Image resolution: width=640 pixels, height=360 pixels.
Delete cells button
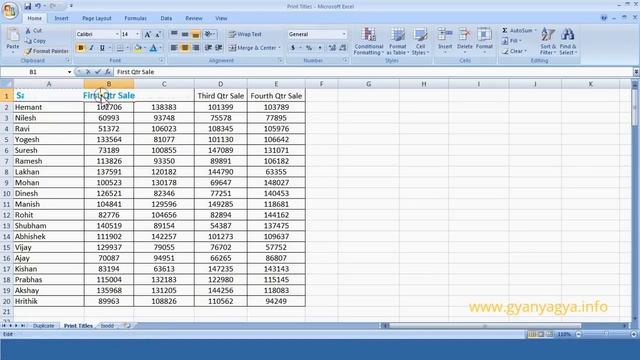click(x=464, y=40)
